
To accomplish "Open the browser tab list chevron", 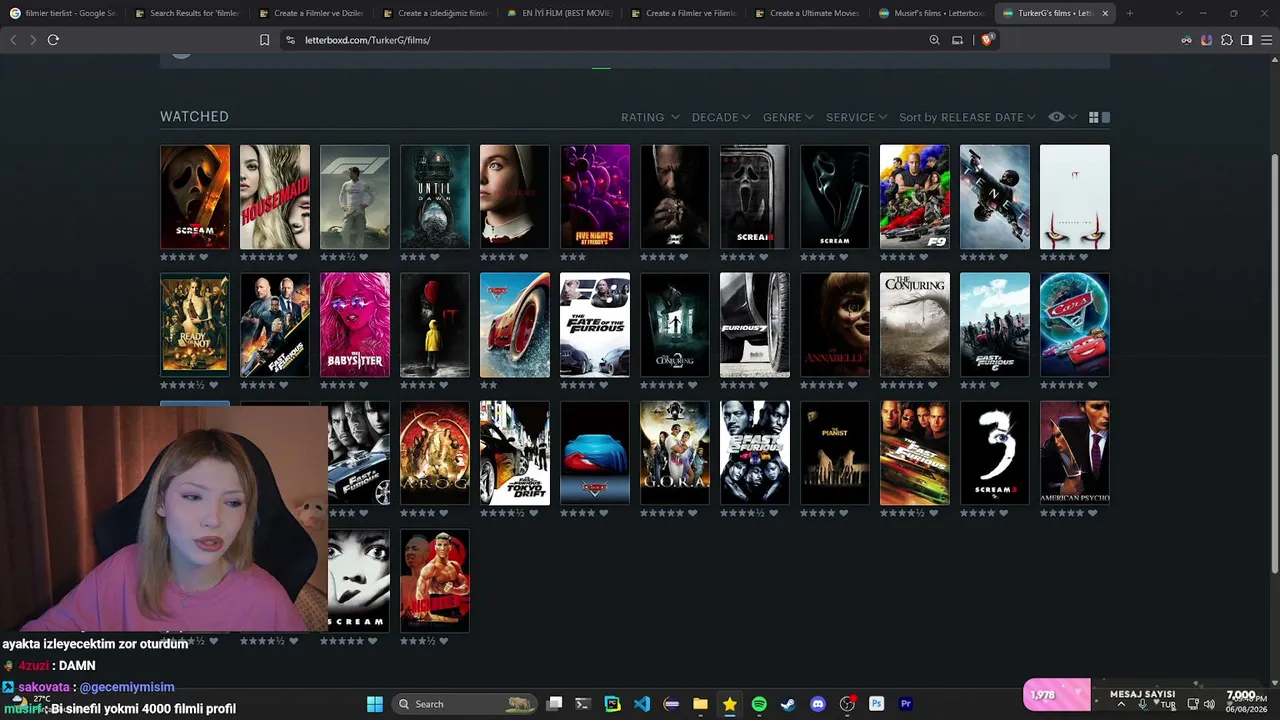I will [x=1179, y=13].
